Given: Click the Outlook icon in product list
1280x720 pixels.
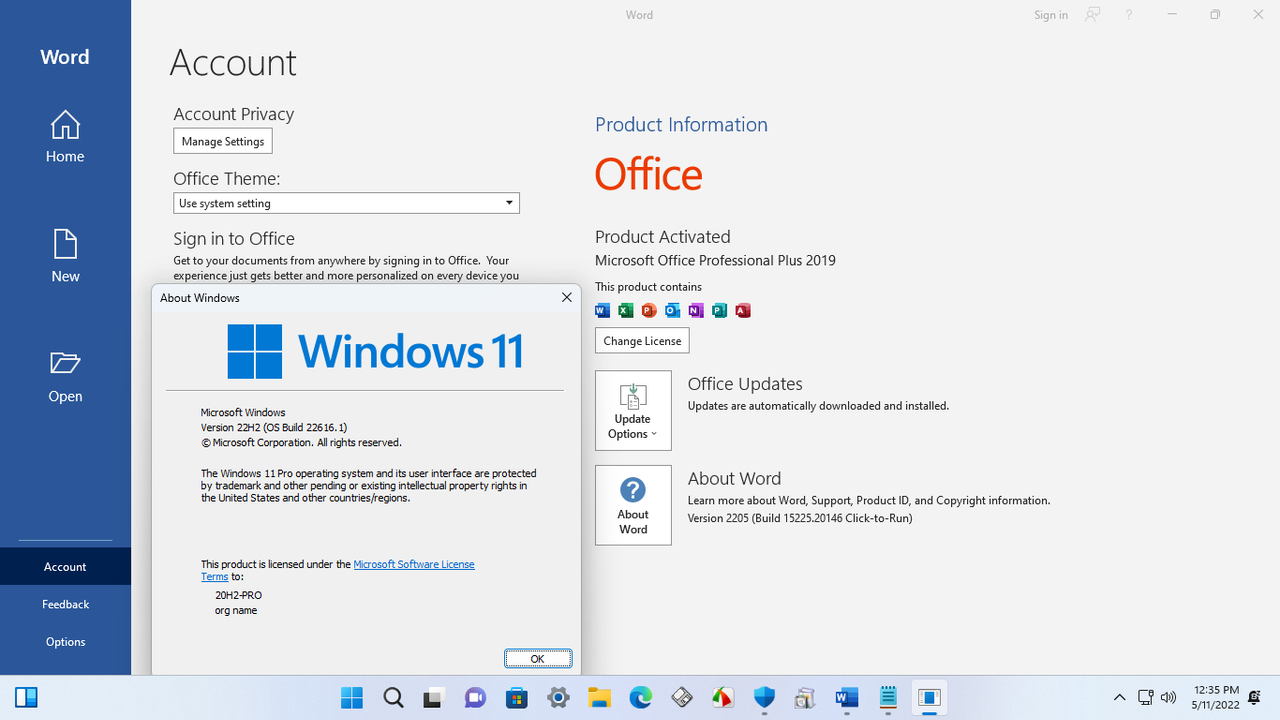Looking at the screenshot, I should click(x=672, y=310).
